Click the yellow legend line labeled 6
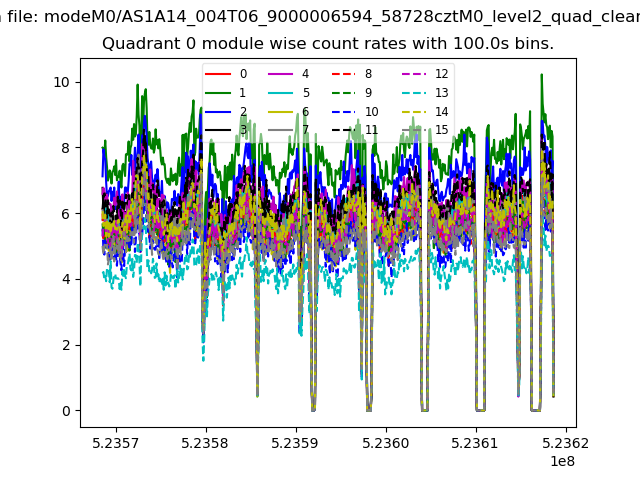 coord(280,112)
